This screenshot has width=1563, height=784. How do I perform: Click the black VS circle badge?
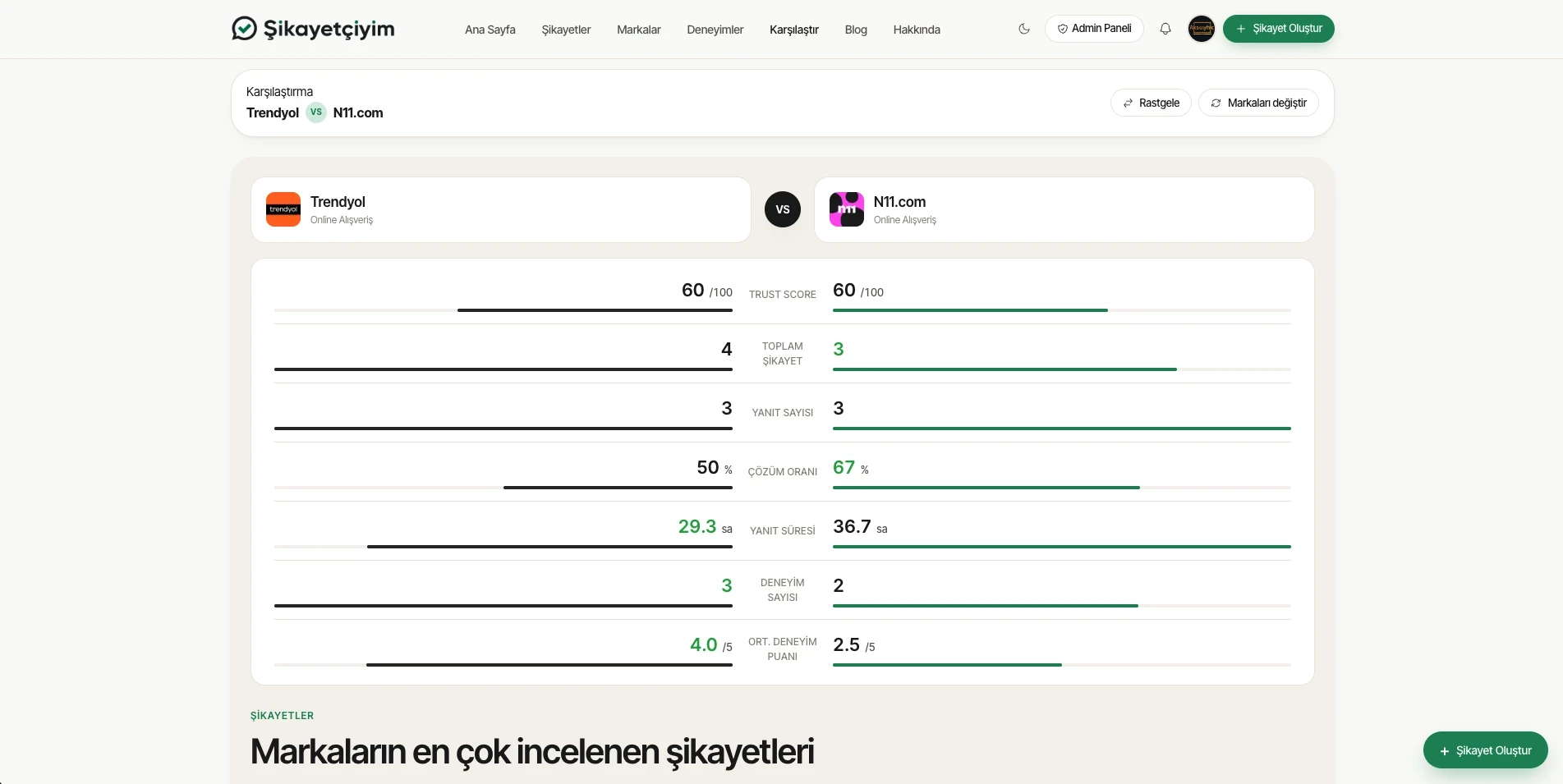[783, 209]
